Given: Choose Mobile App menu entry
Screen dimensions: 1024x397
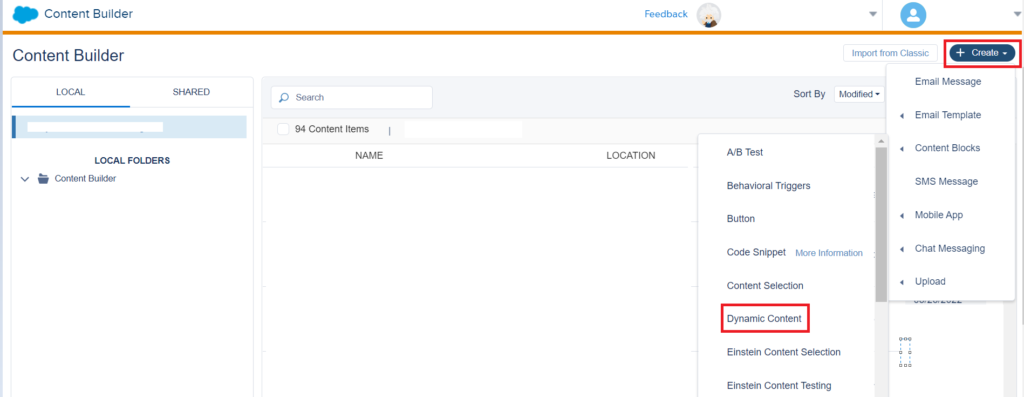Looking at the screenshot, I should coord(938,215).
